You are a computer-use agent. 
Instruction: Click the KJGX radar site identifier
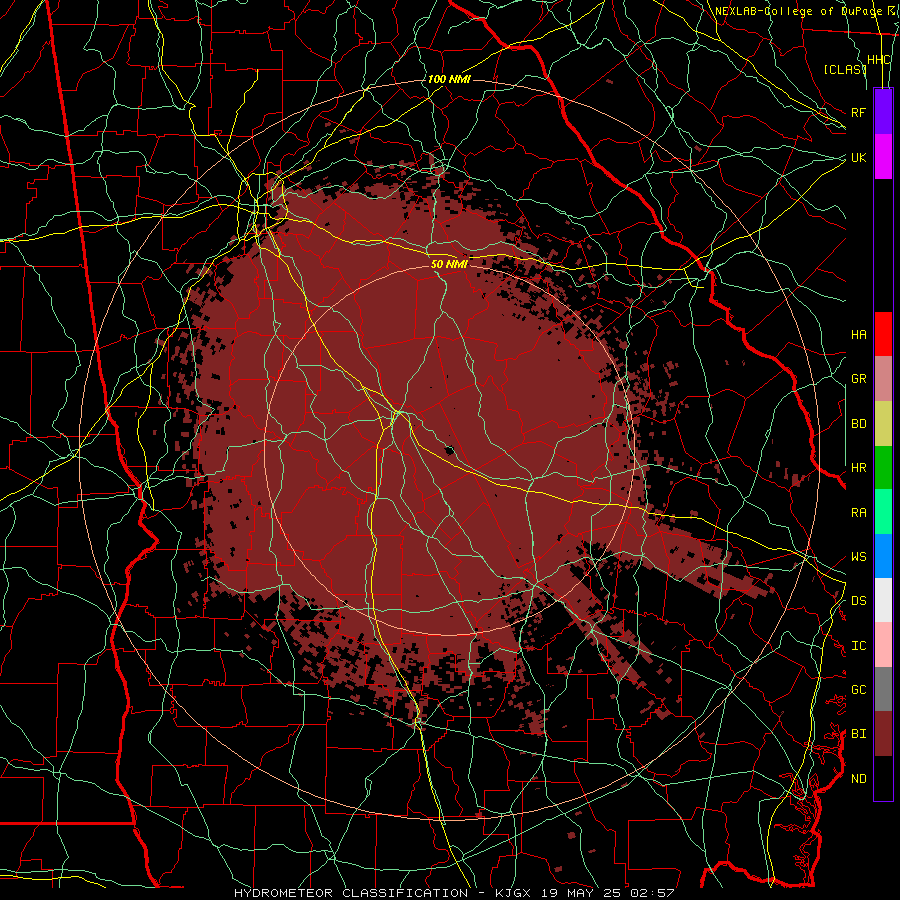coord(513,893)
